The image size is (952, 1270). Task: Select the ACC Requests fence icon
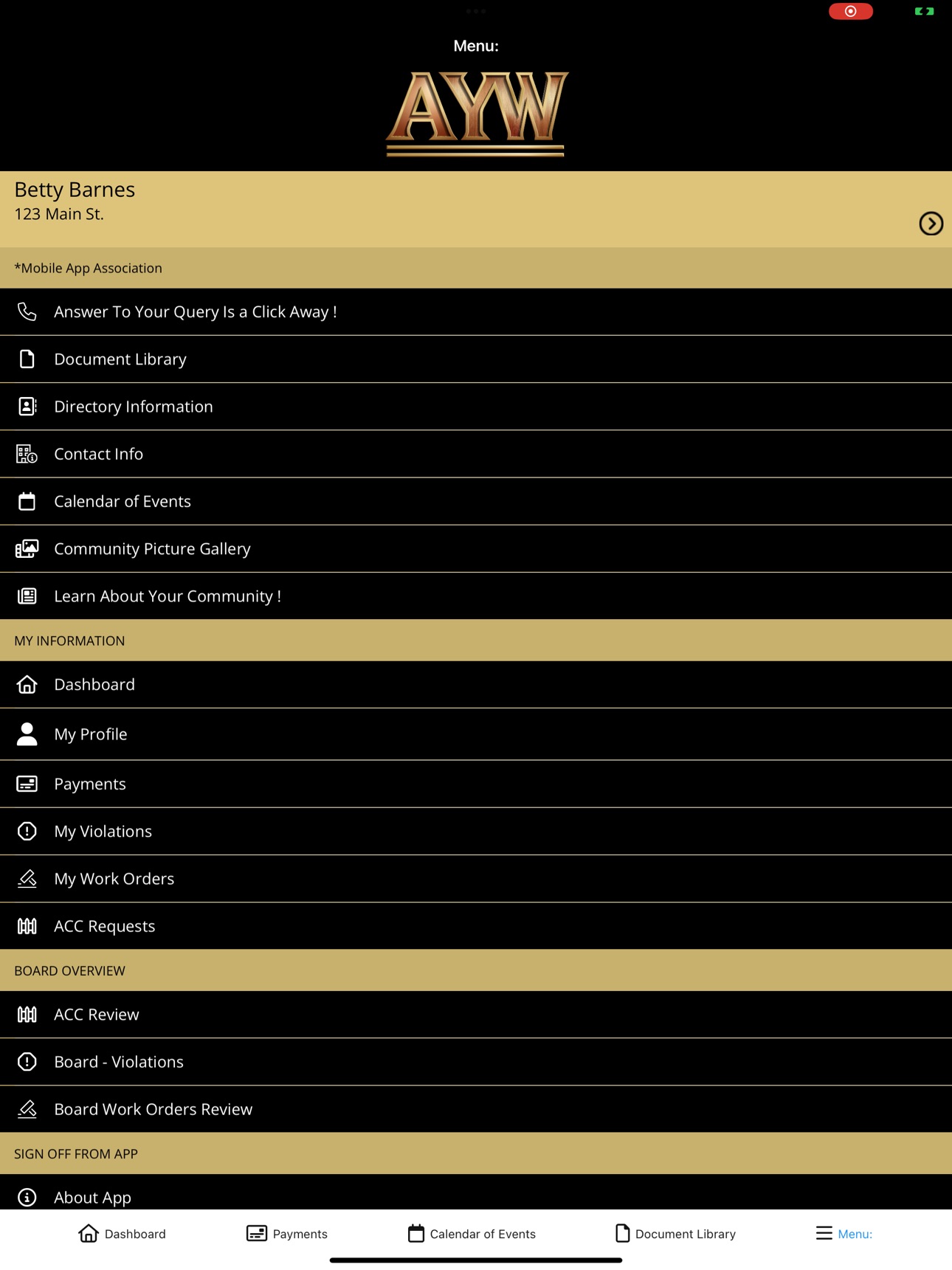[27, 925]
